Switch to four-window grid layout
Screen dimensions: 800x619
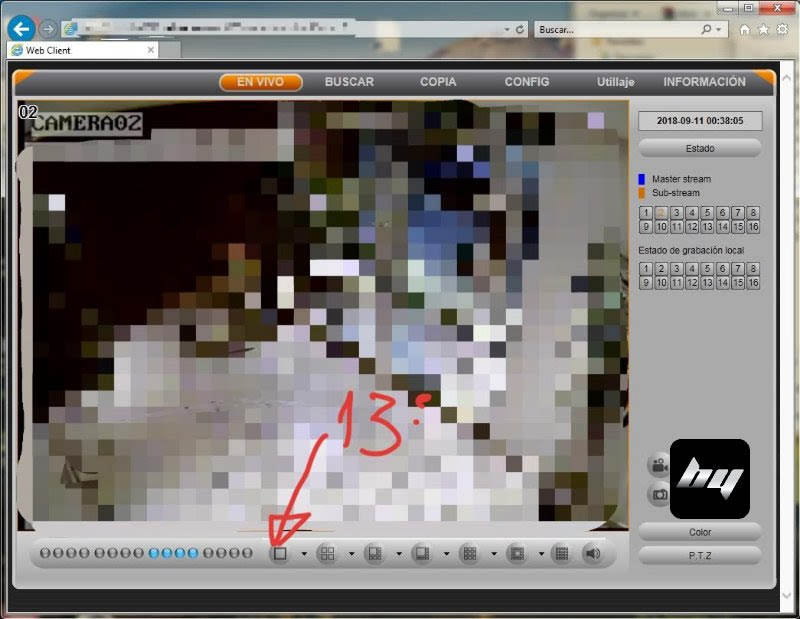click(x=327, y=553)
